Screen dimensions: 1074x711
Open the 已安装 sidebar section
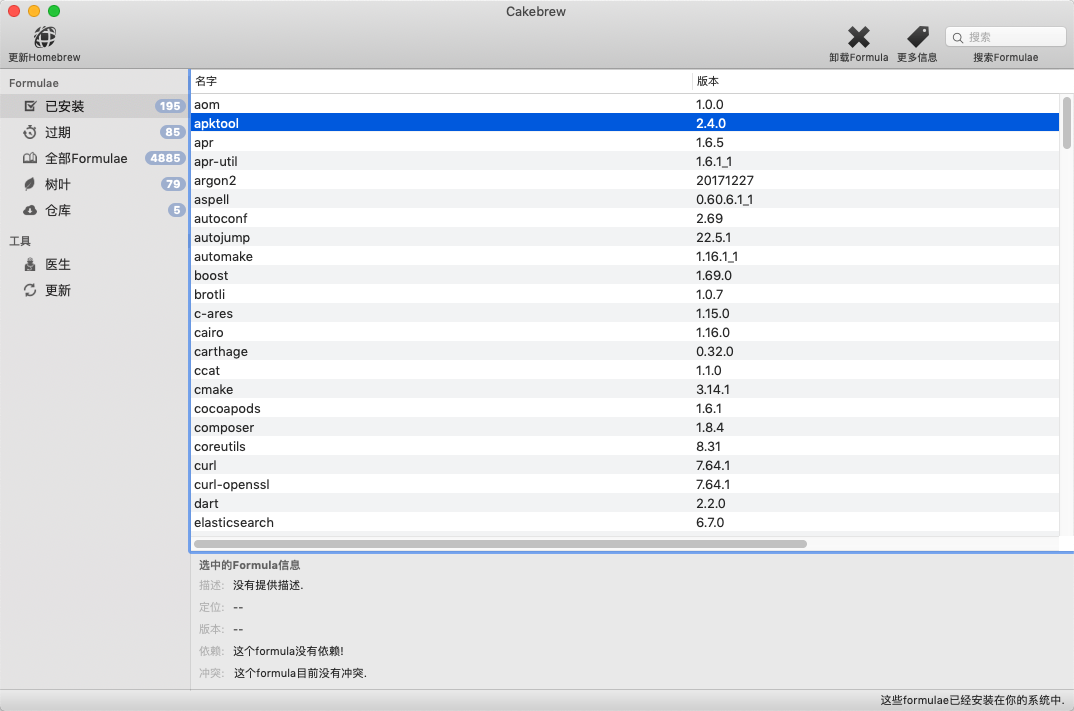tap(95, 106)
